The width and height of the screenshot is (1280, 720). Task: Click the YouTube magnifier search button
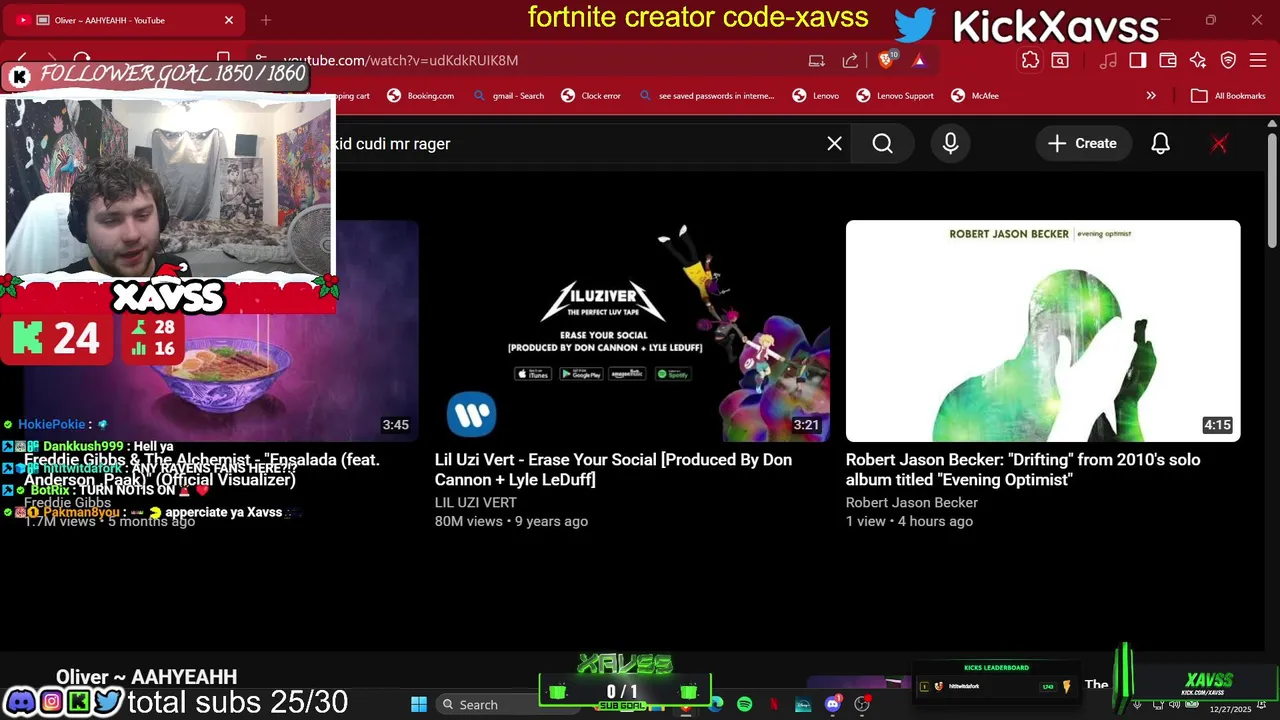click(x=882, y=143)
